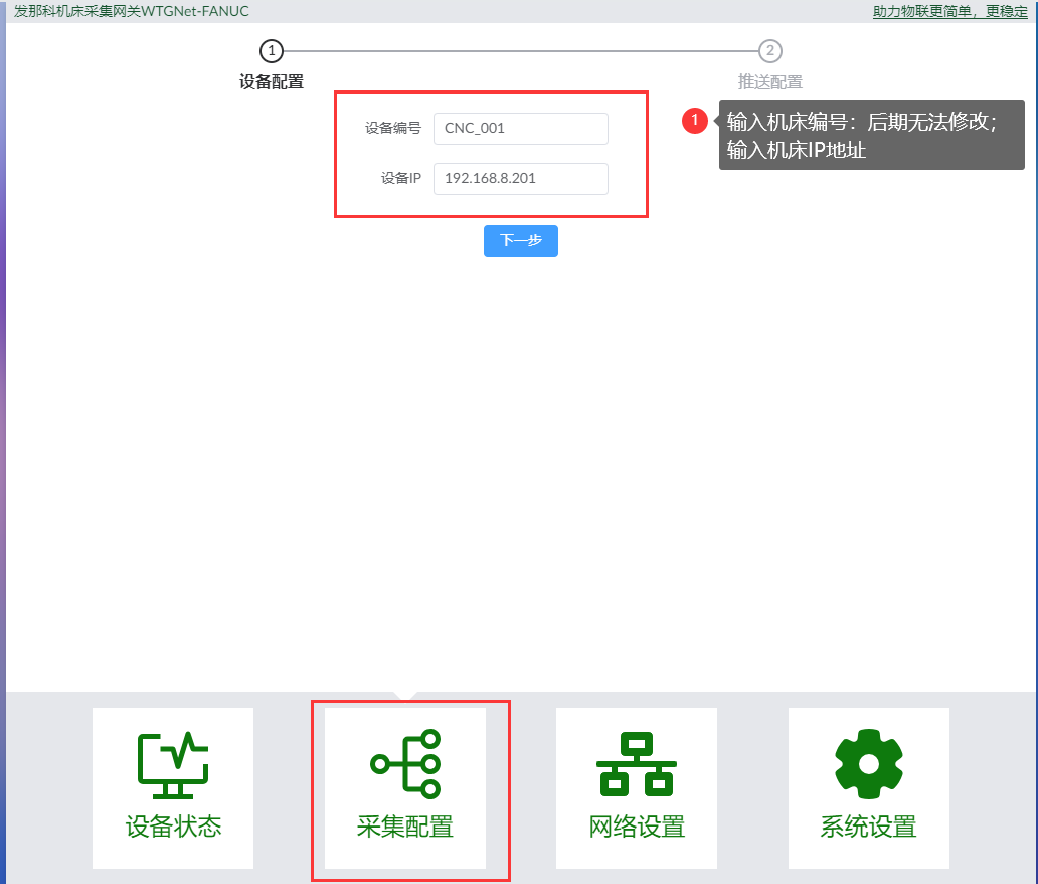Open the 设备状态 monitor icon

(x=173, y=765)
